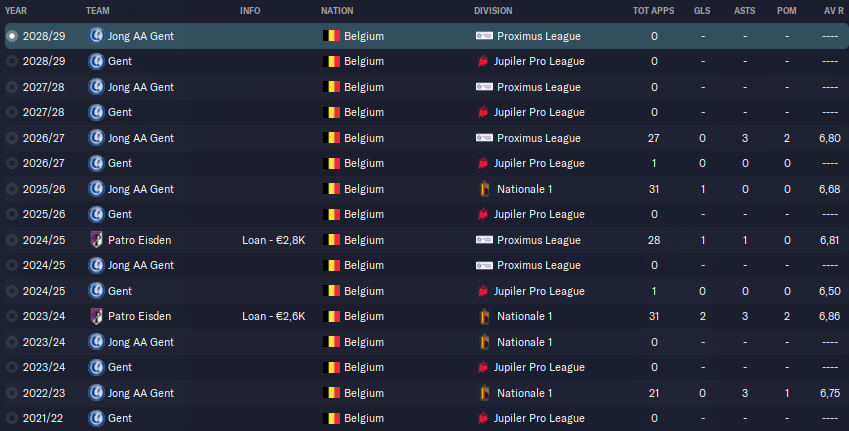
Task: Click Nationale 1 logo in 2025/26 row
Action: coord(485,189)
